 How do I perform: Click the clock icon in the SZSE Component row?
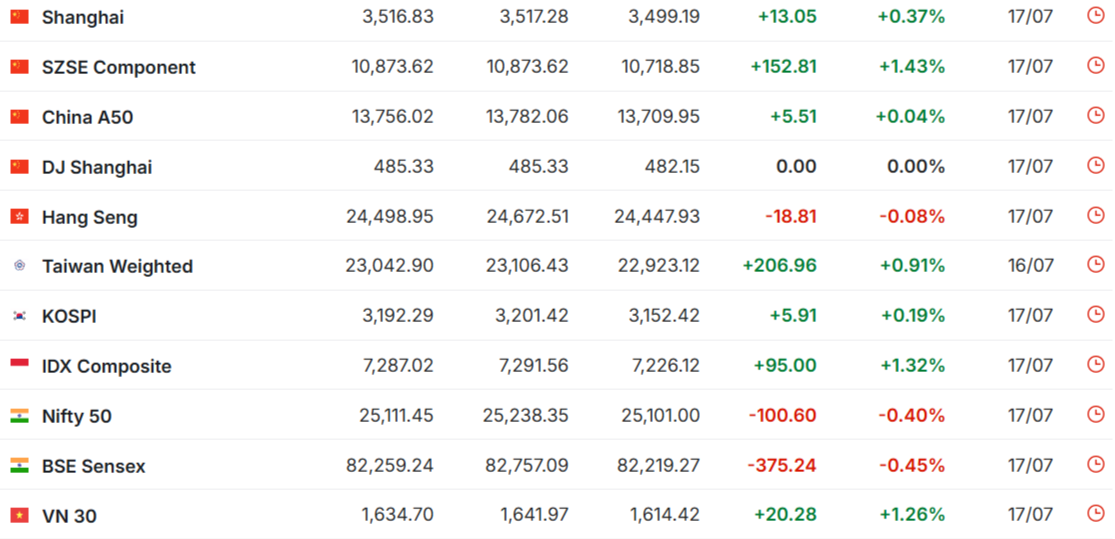tap(1096, 65)
